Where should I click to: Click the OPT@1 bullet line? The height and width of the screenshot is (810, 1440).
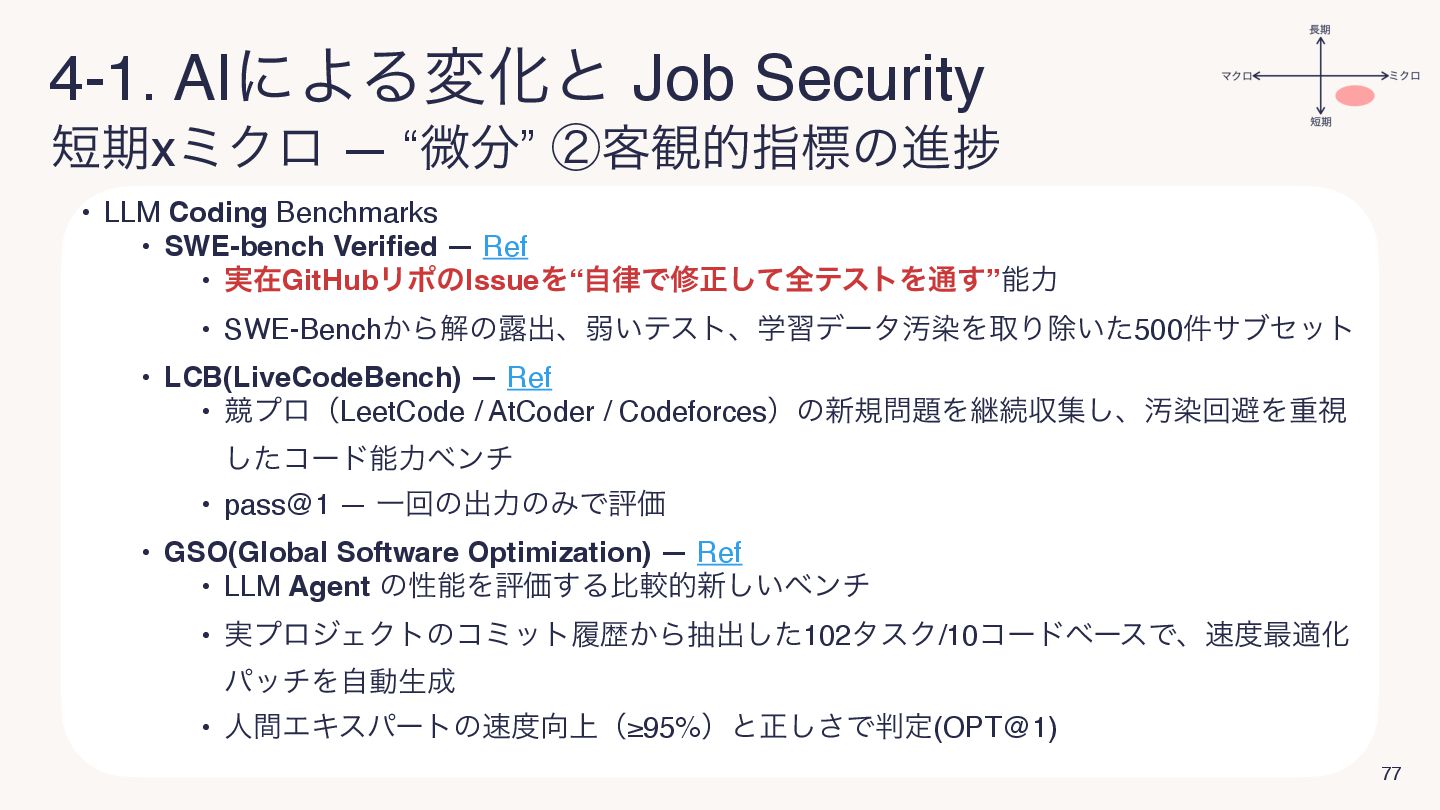[x=641, y=729]
